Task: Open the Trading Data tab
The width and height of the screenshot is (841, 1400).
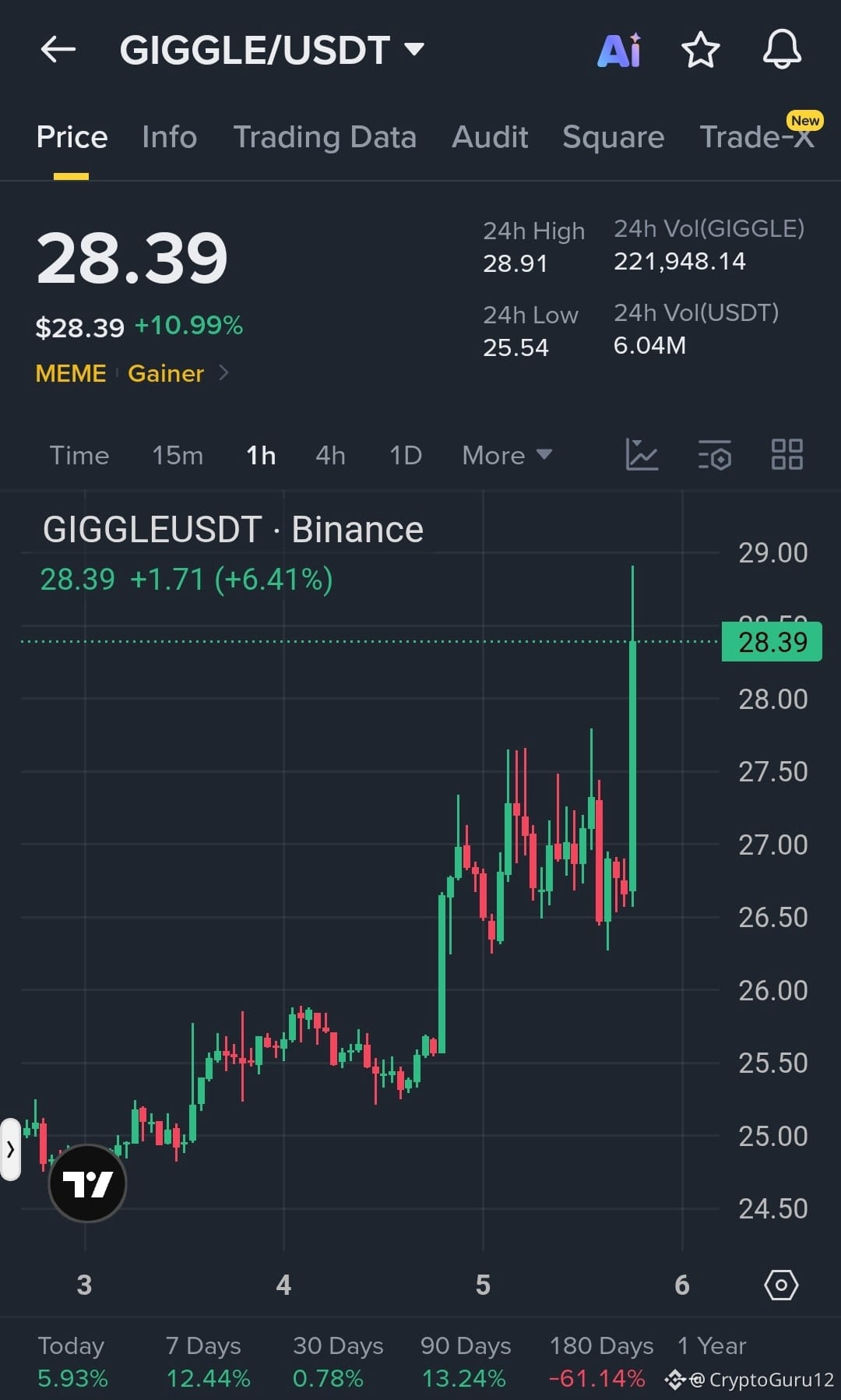Action: pos(325,137)
